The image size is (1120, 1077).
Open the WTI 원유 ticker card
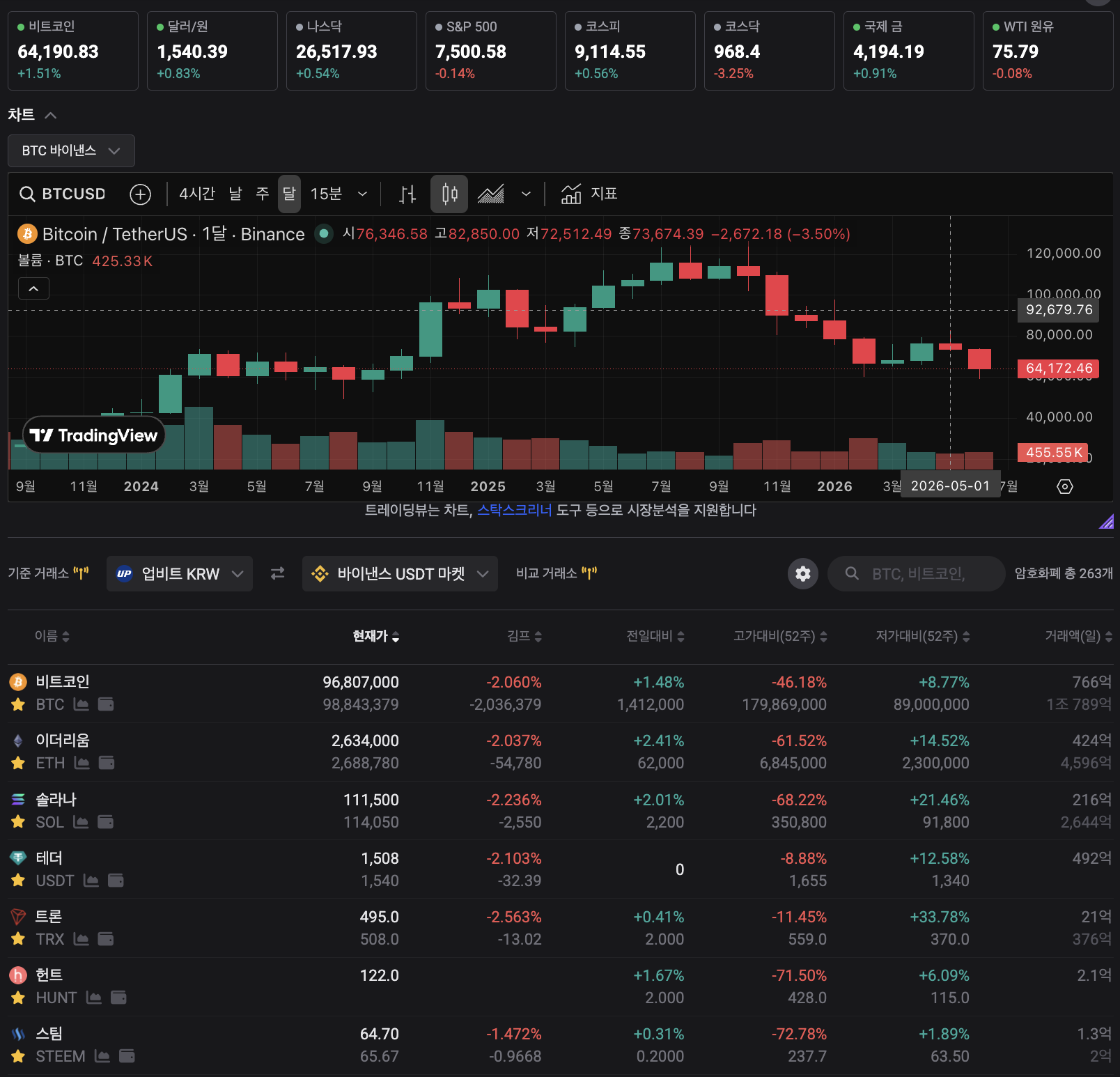coord(1048,51)
